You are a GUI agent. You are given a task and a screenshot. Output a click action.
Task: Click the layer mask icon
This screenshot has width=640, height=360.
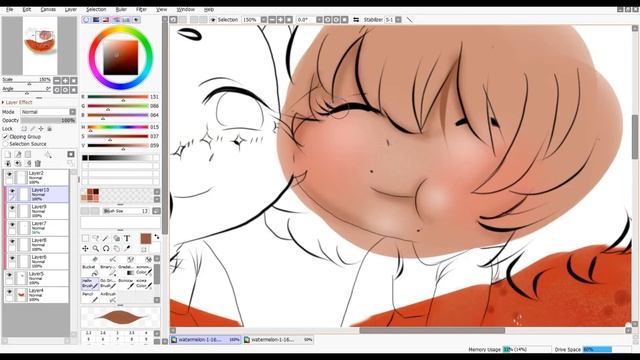tap(71, 154)
